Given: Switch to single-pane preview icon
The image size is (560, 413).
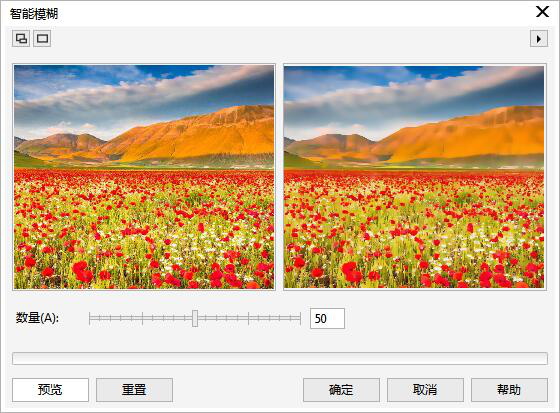Looking at the screenshot, I should coord(42,39).
